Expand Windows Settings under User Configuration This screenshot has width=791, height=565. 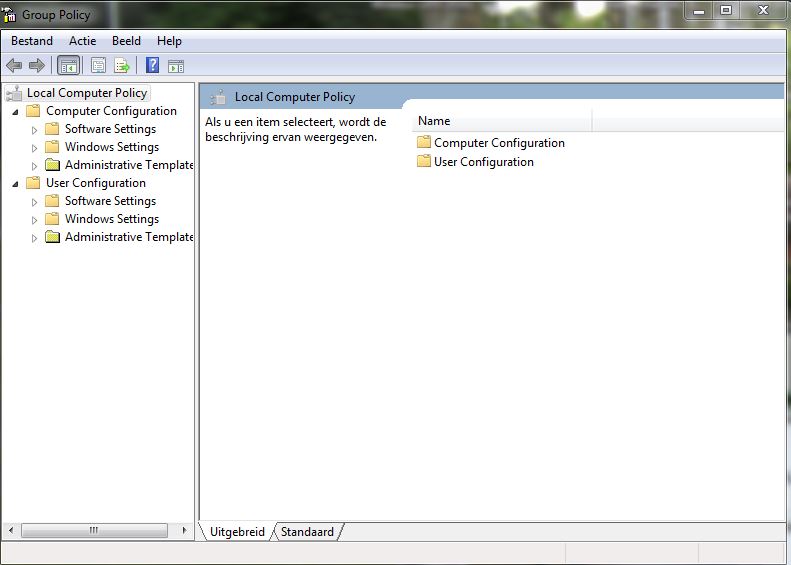(x=34, y=220)
